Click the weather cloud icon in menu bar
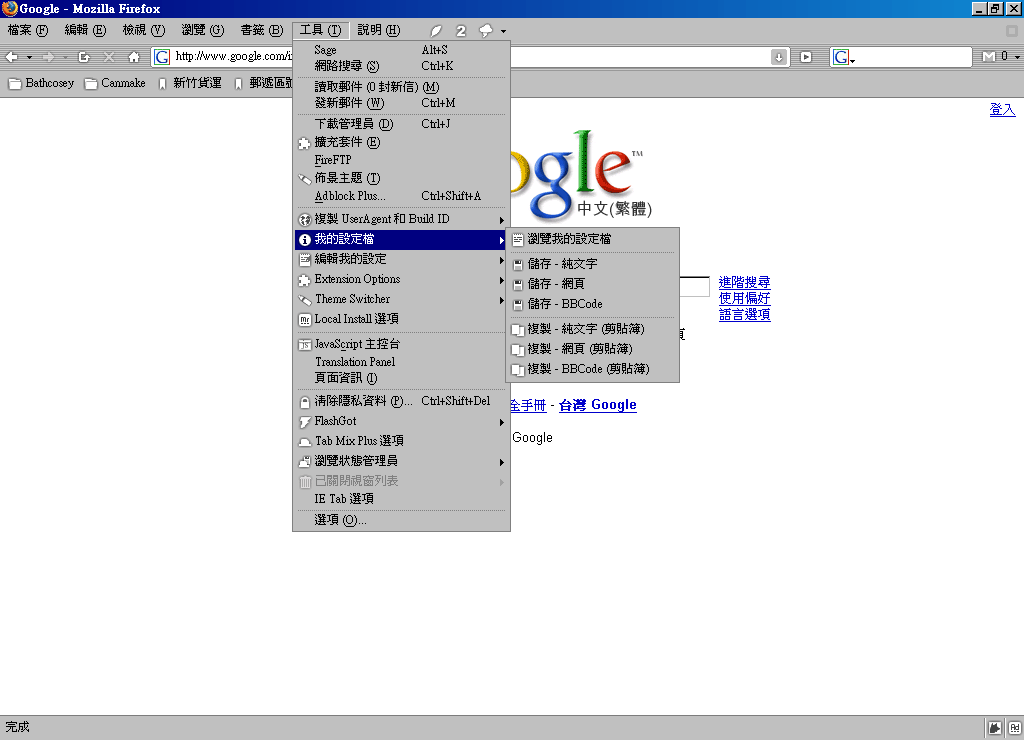 click(486, 31)
